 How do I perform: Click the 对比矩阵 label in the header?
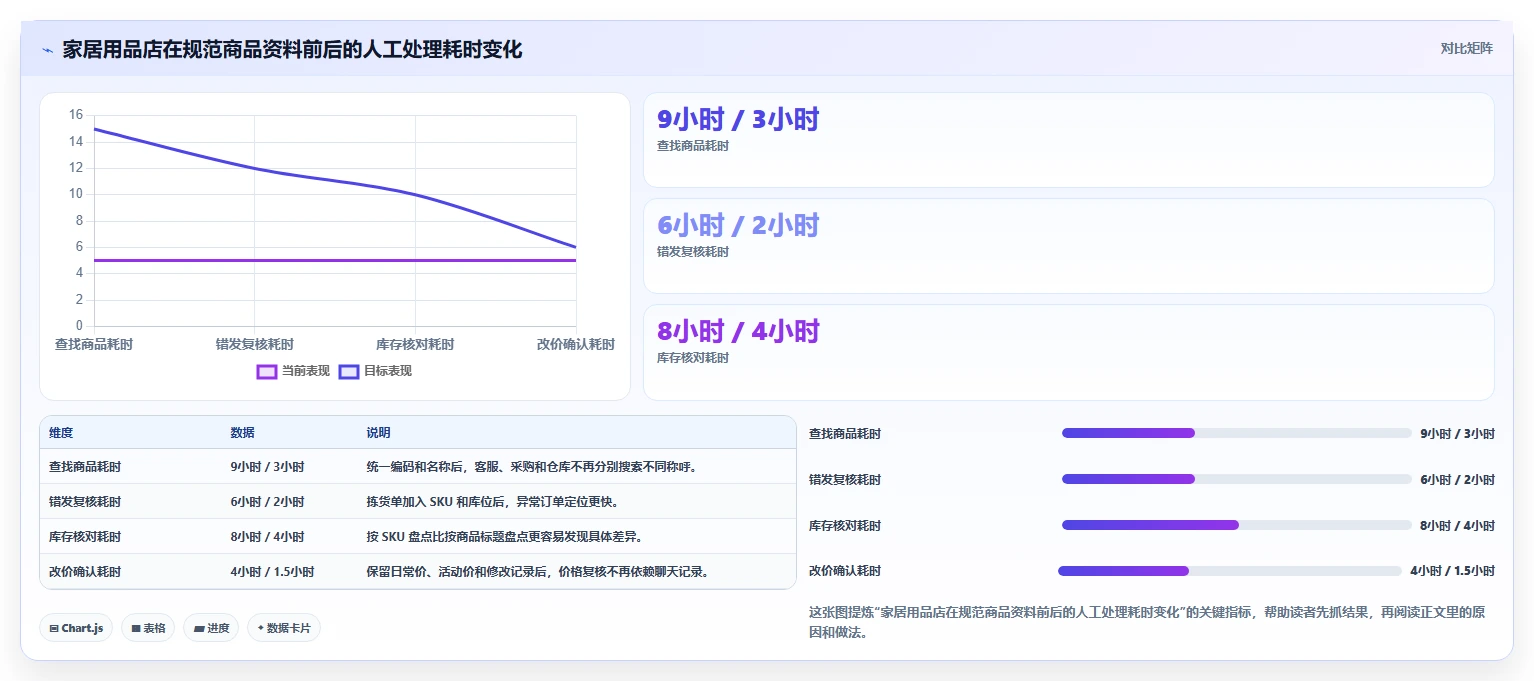[1466, 49]
